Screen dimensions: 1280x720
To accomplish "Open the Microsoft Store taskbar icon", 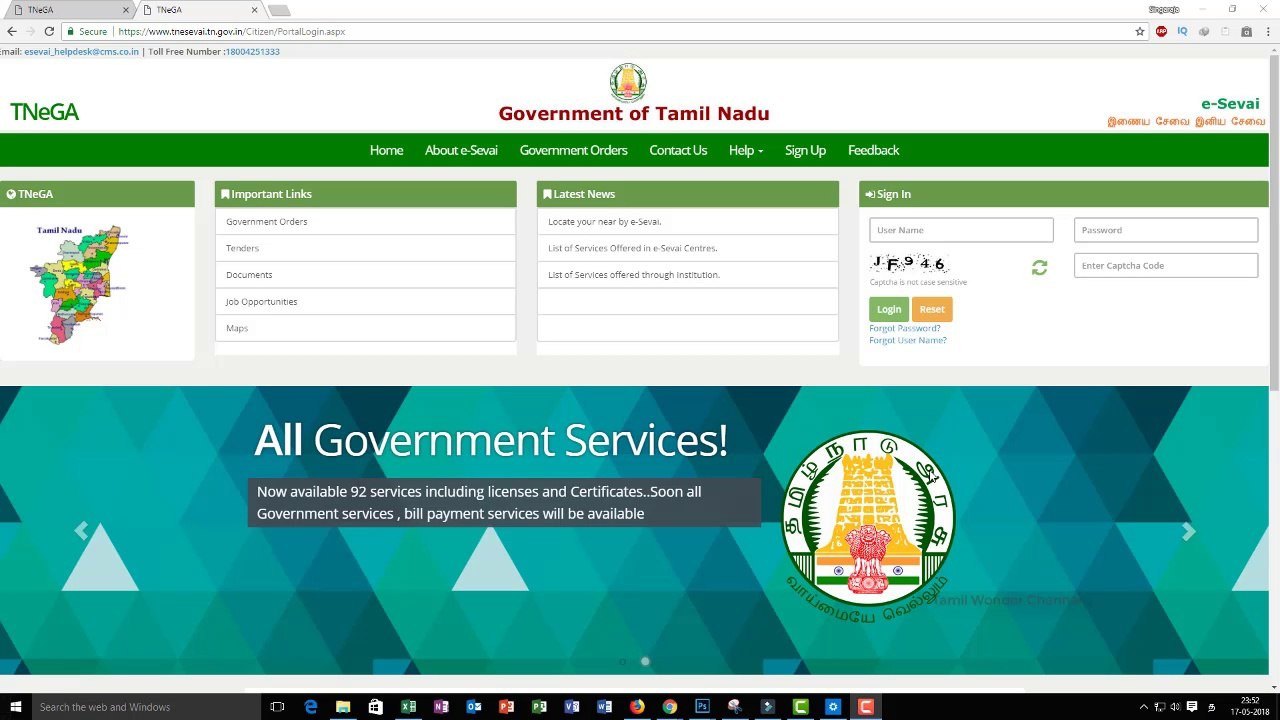I will pyautogui.click(x=376, y=707).
